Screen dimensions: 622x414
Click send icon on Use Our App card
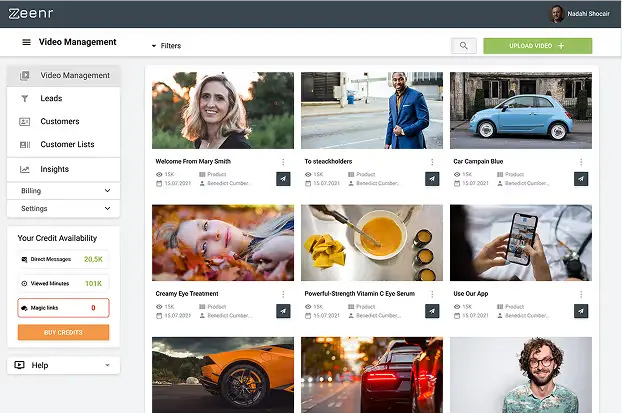(x=581, y=311)
